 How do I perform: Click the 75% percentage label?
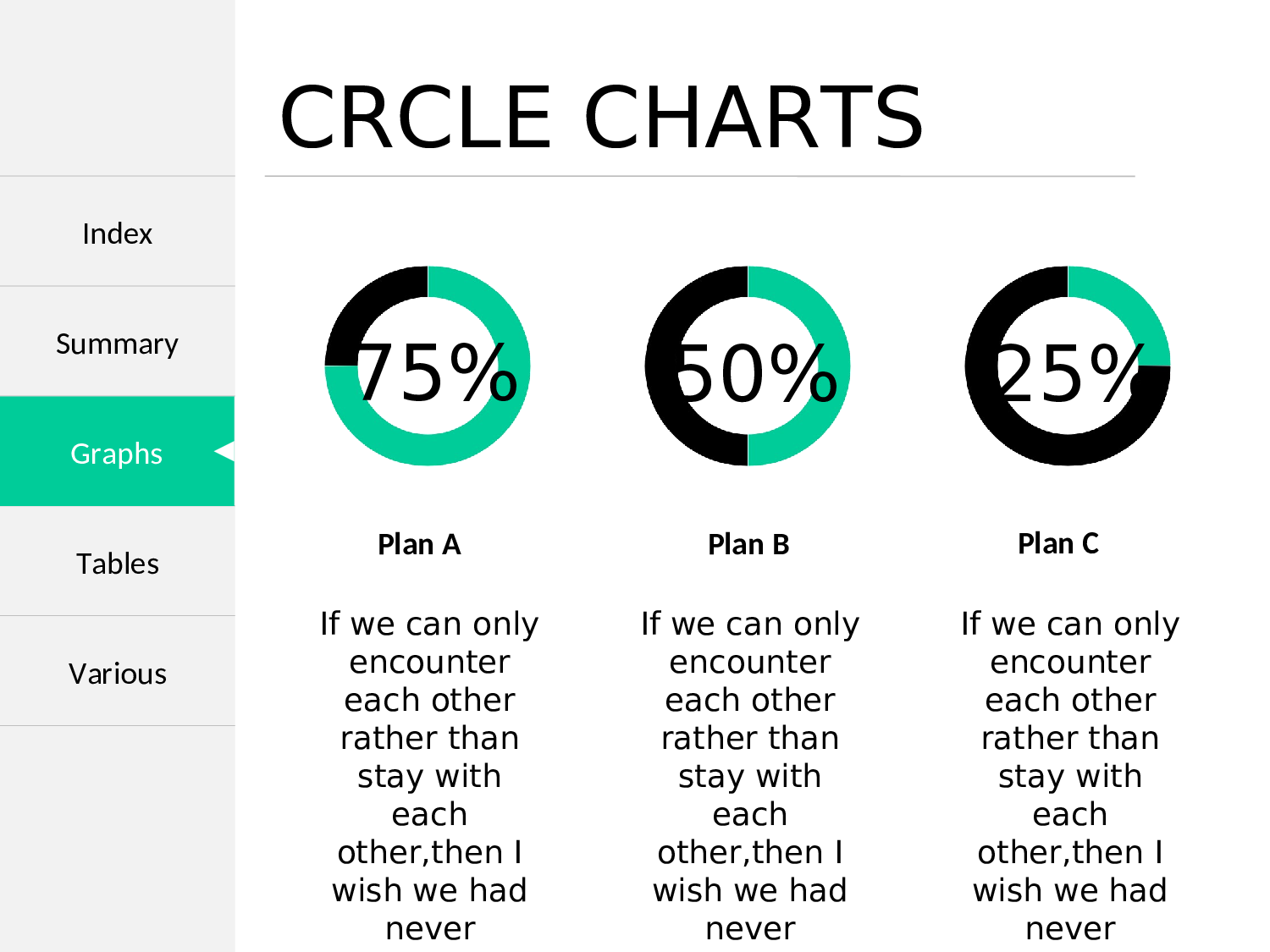point(436,373)
